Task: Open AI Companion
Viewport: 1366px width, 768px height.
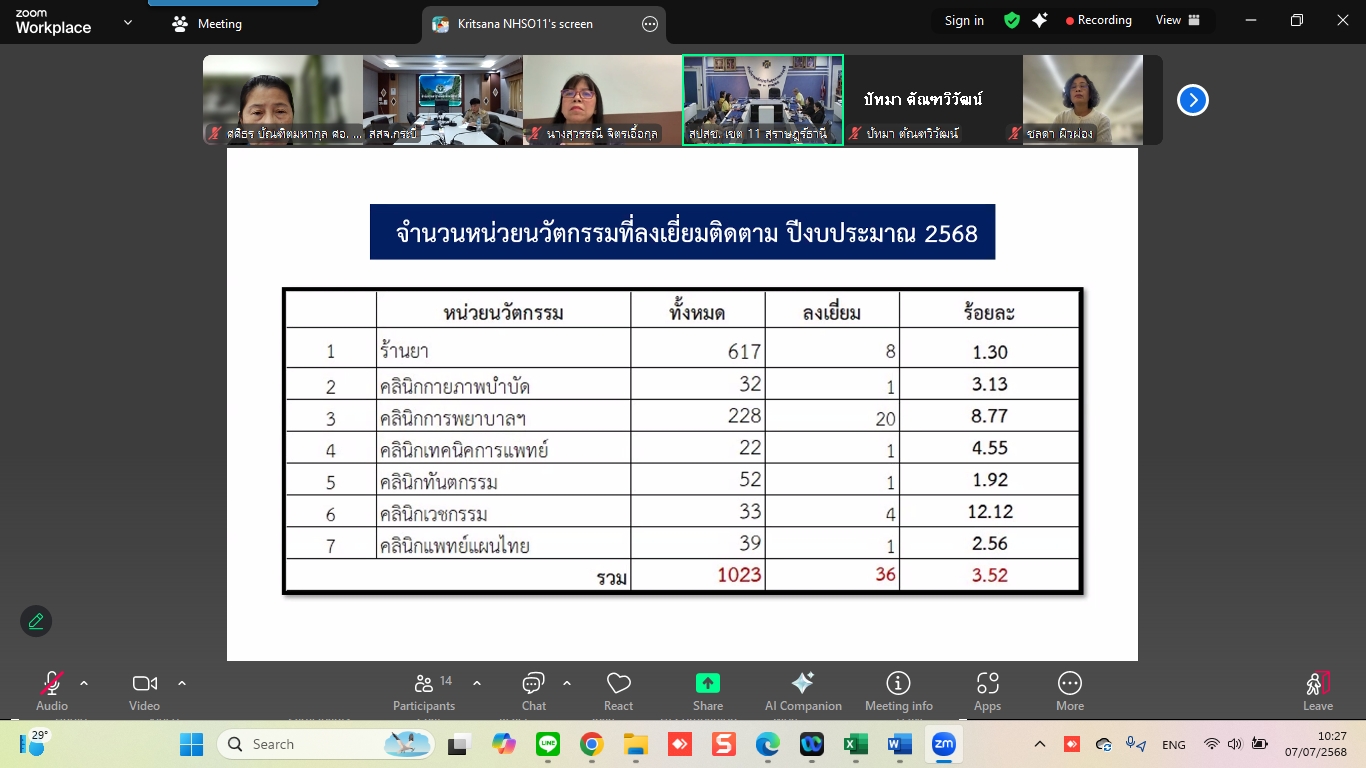Action: (803, 691)
